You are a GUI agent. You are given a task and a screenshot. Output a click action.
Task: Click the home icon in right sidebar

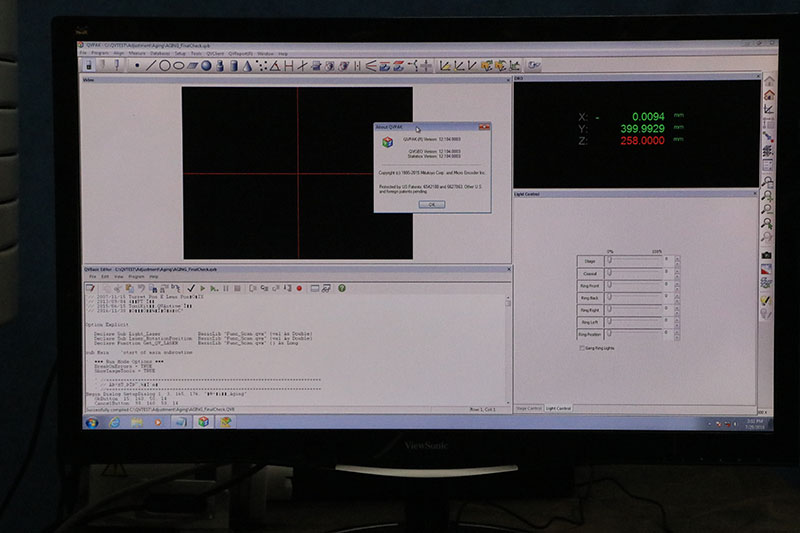(x=769, y=94)
